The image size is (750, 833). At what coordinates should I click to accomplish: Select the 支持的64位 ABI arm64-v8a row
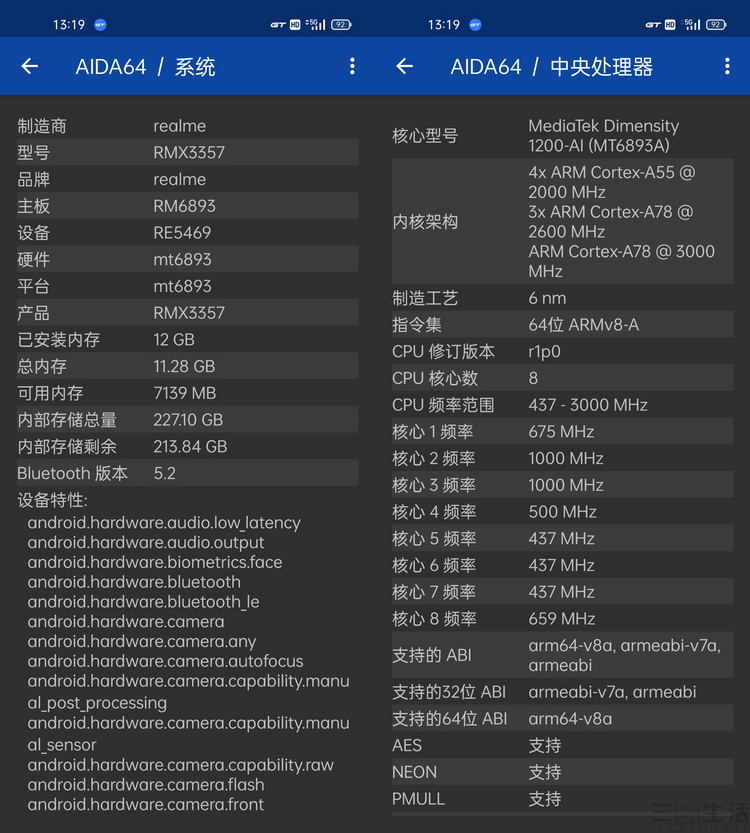point(562,718)
